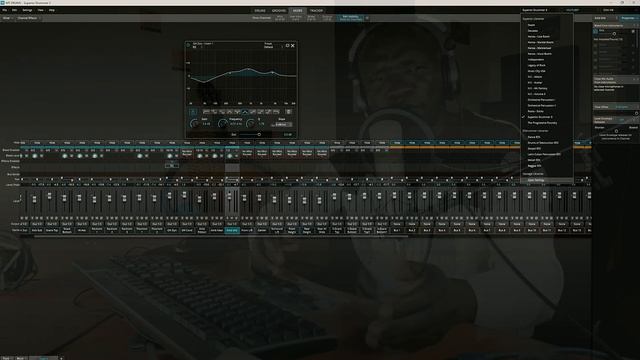This screenshot has height=360, width=640.
Task: Click the bleed level knob on OH Dyn channel
Action: click(170, 156)
